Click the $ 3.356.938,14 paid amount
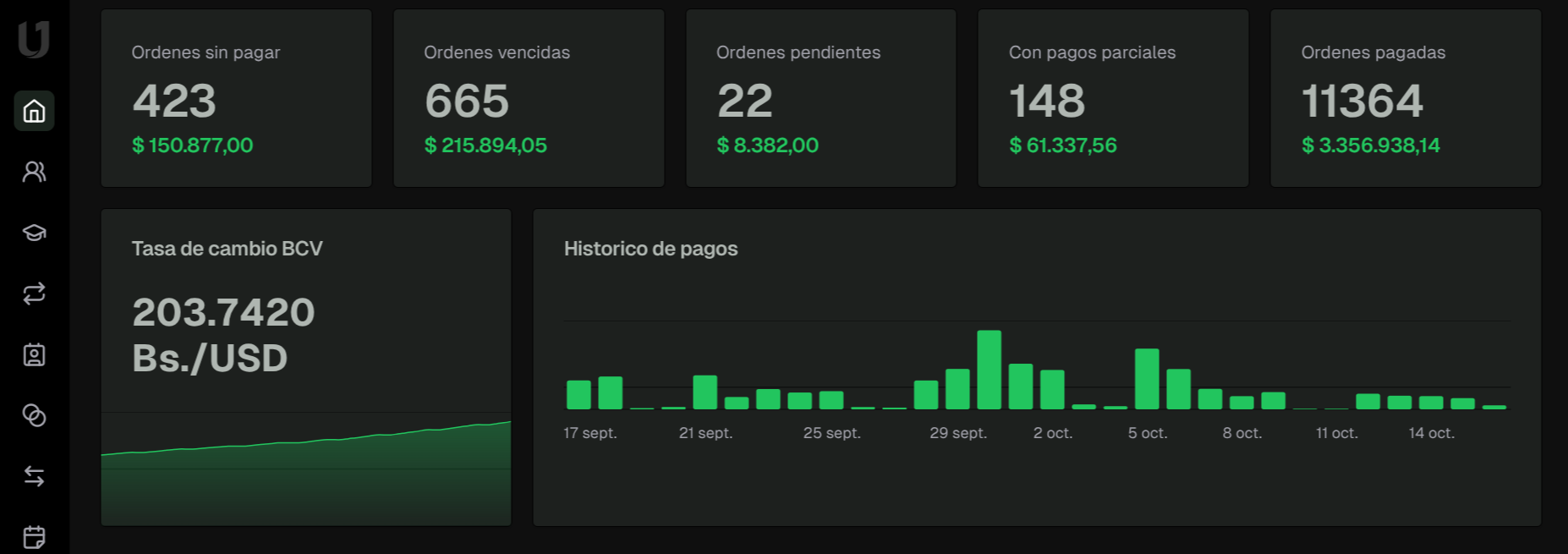The height and width of the screenshot is (554, 1568). point(1370,145)
